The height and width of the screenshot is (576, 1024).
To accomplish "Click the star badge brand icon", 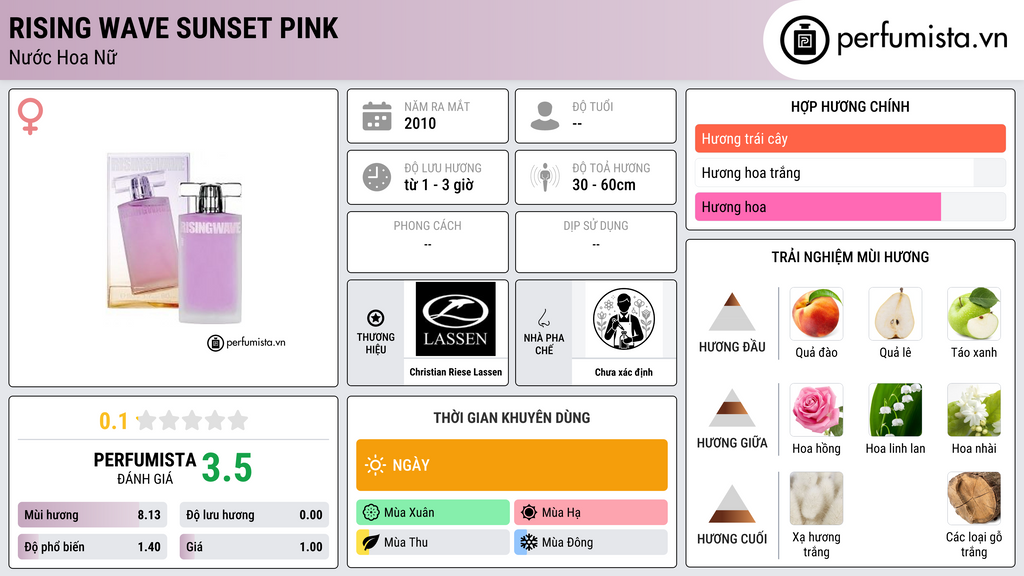I will point(376,318).
